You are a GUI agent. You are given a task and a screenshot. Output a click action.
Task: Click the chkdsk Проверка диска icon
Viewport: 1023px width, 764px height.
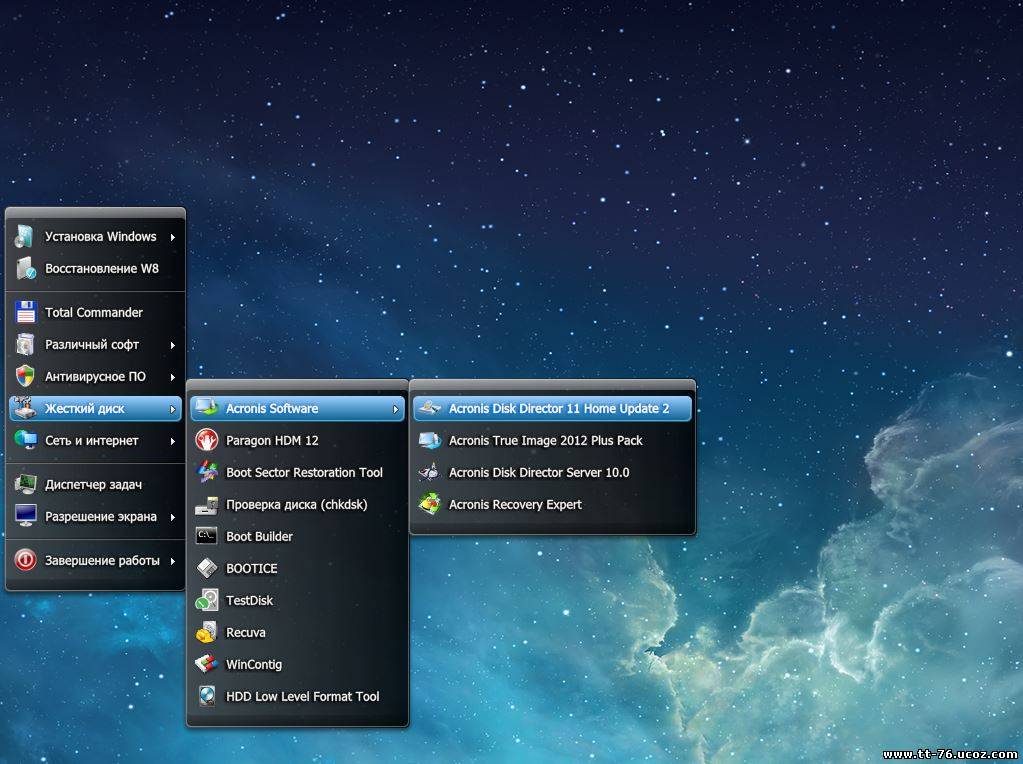(207, 504)
